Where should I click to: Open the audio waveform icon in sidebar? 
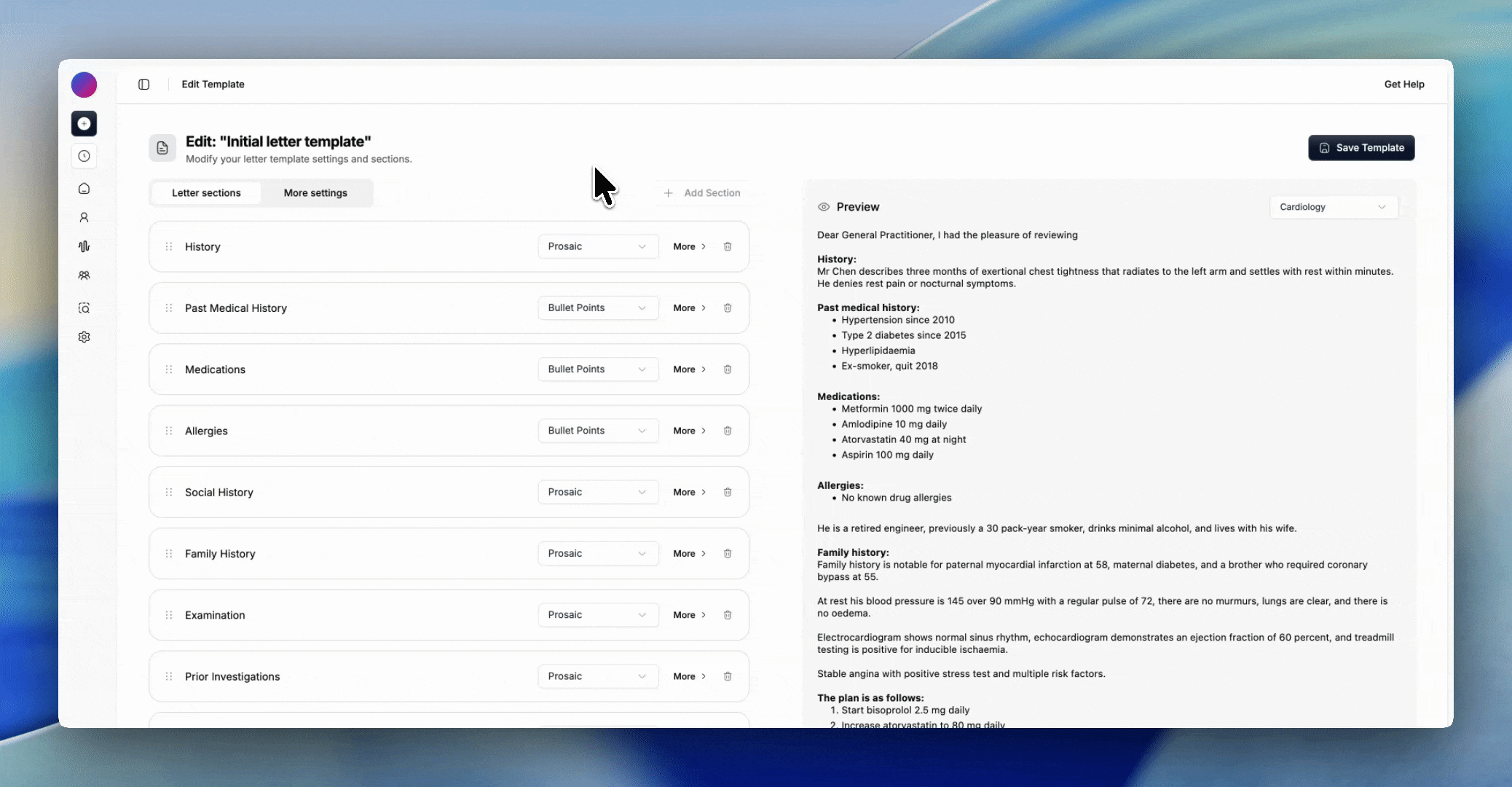coord(84,246)
